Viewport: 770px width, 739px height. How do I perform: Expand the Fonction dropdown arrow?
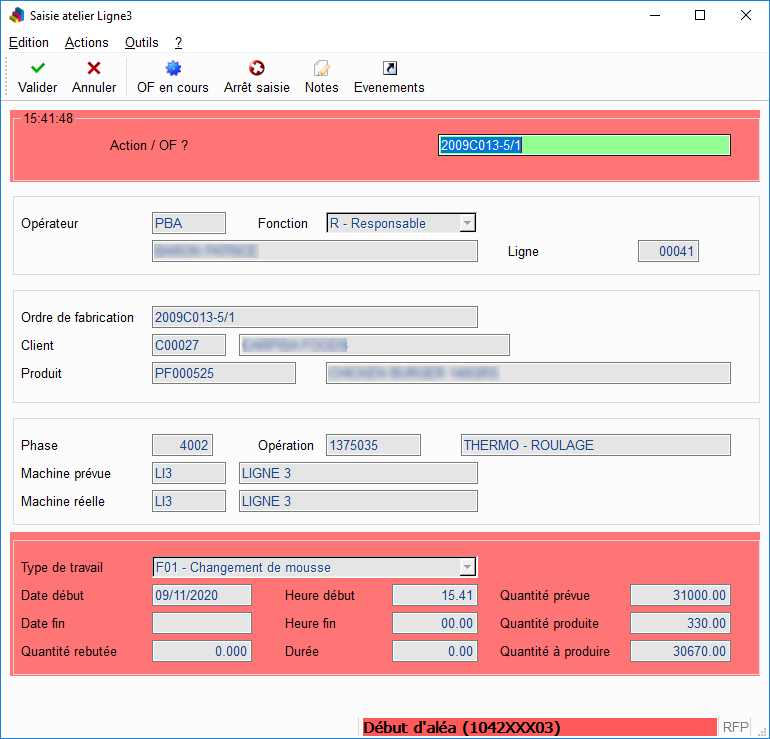[x=467, y=223]
